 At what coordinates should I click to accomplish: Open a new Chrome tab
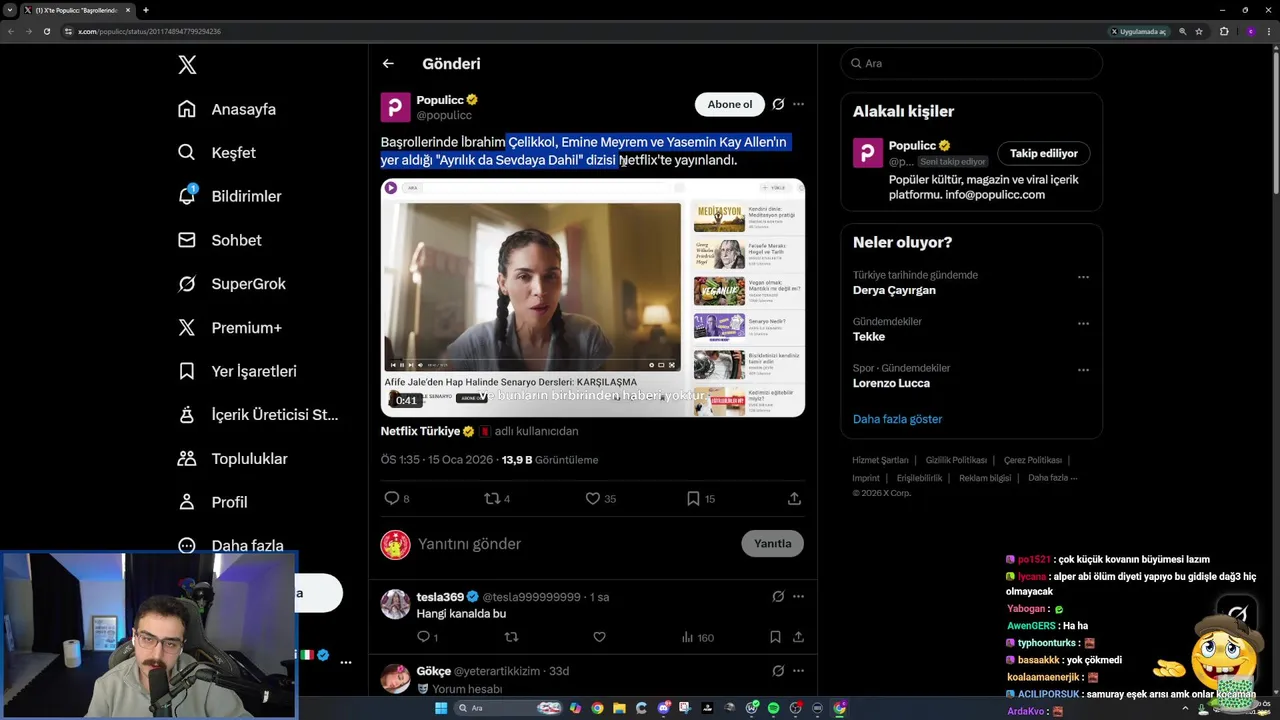(x=146, y=10)
